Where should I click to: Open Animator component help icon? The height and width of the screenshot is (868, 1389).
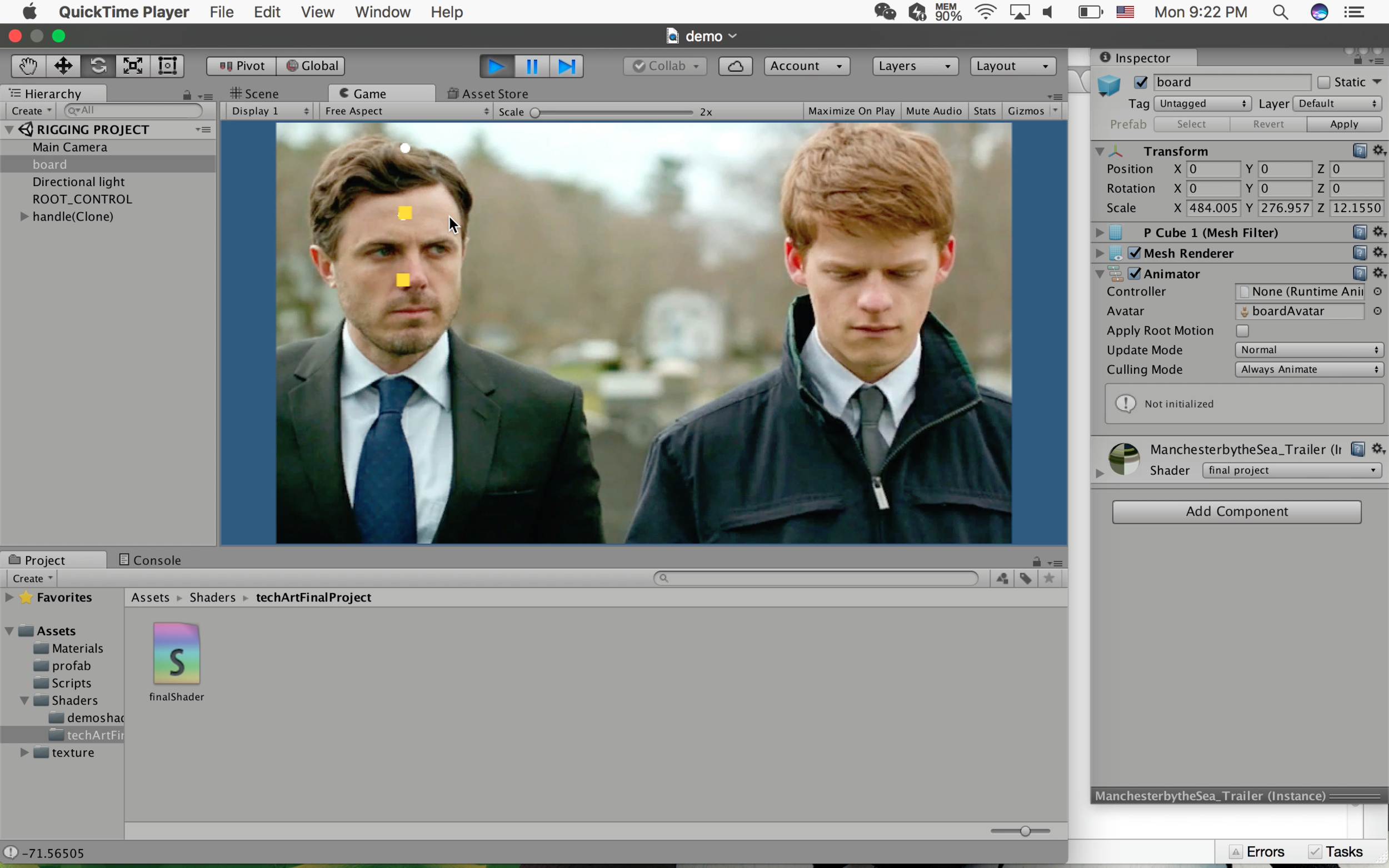coord(1359,273)
